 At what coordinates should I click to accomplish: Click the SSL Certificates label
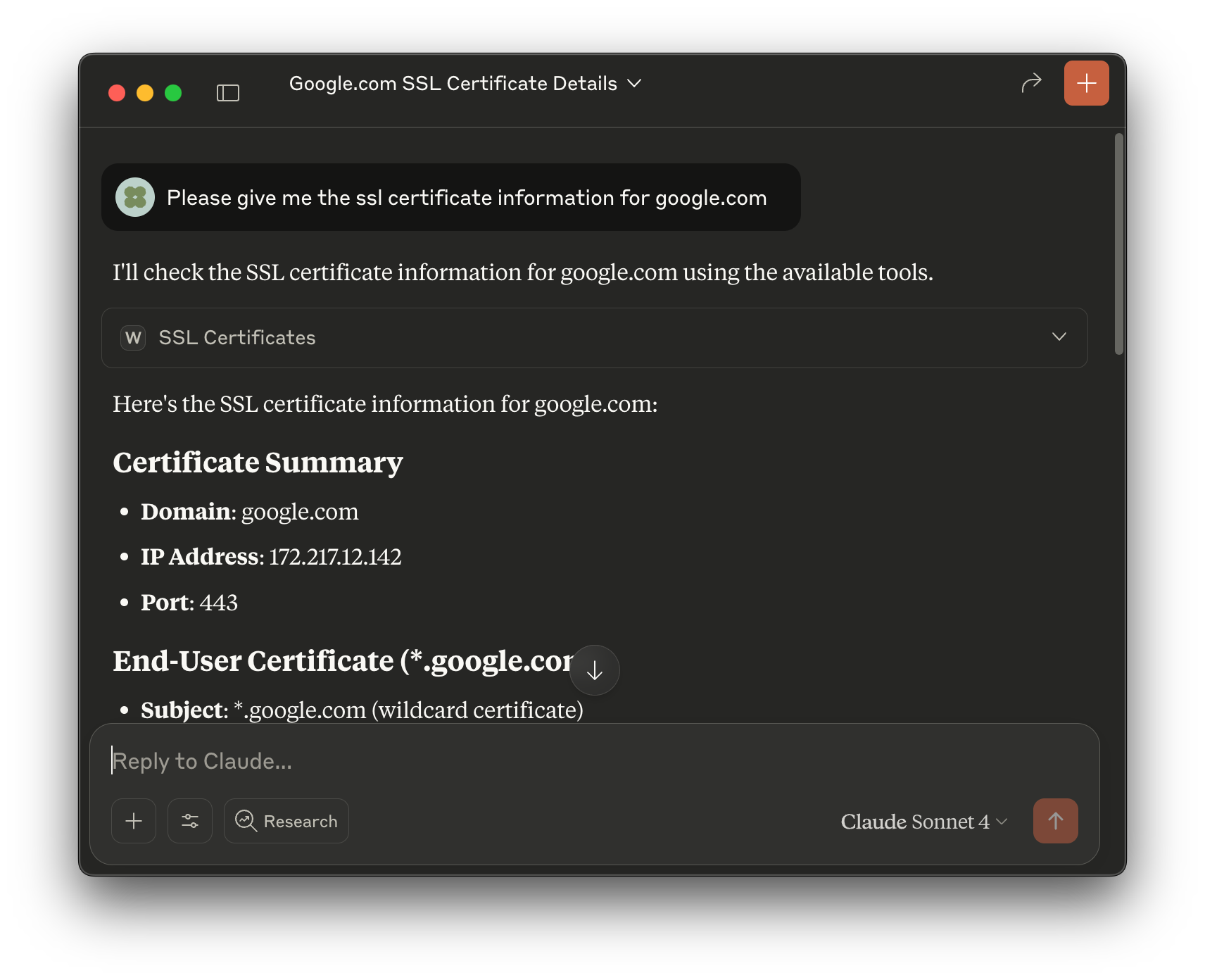point(236,338)
